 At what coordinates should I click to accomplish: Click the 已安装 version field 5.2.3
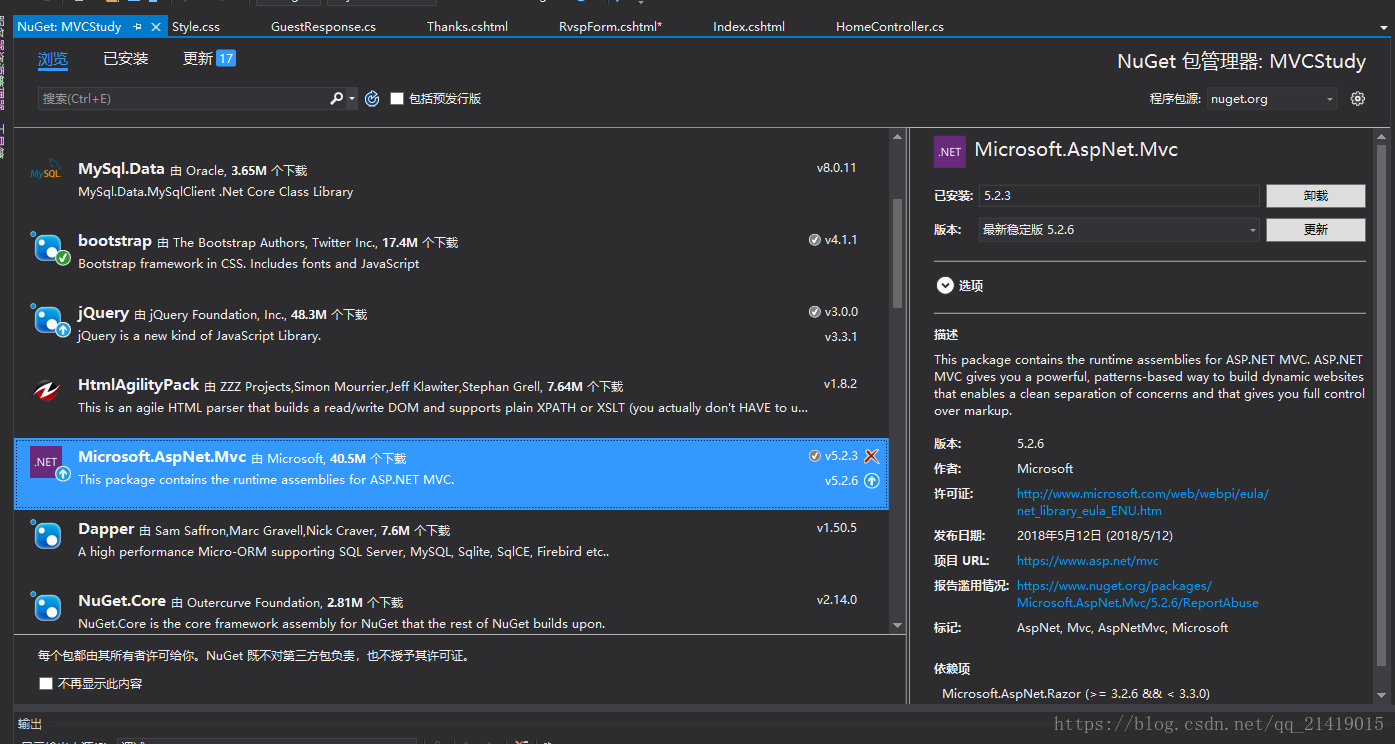(x=1119, y=196)
